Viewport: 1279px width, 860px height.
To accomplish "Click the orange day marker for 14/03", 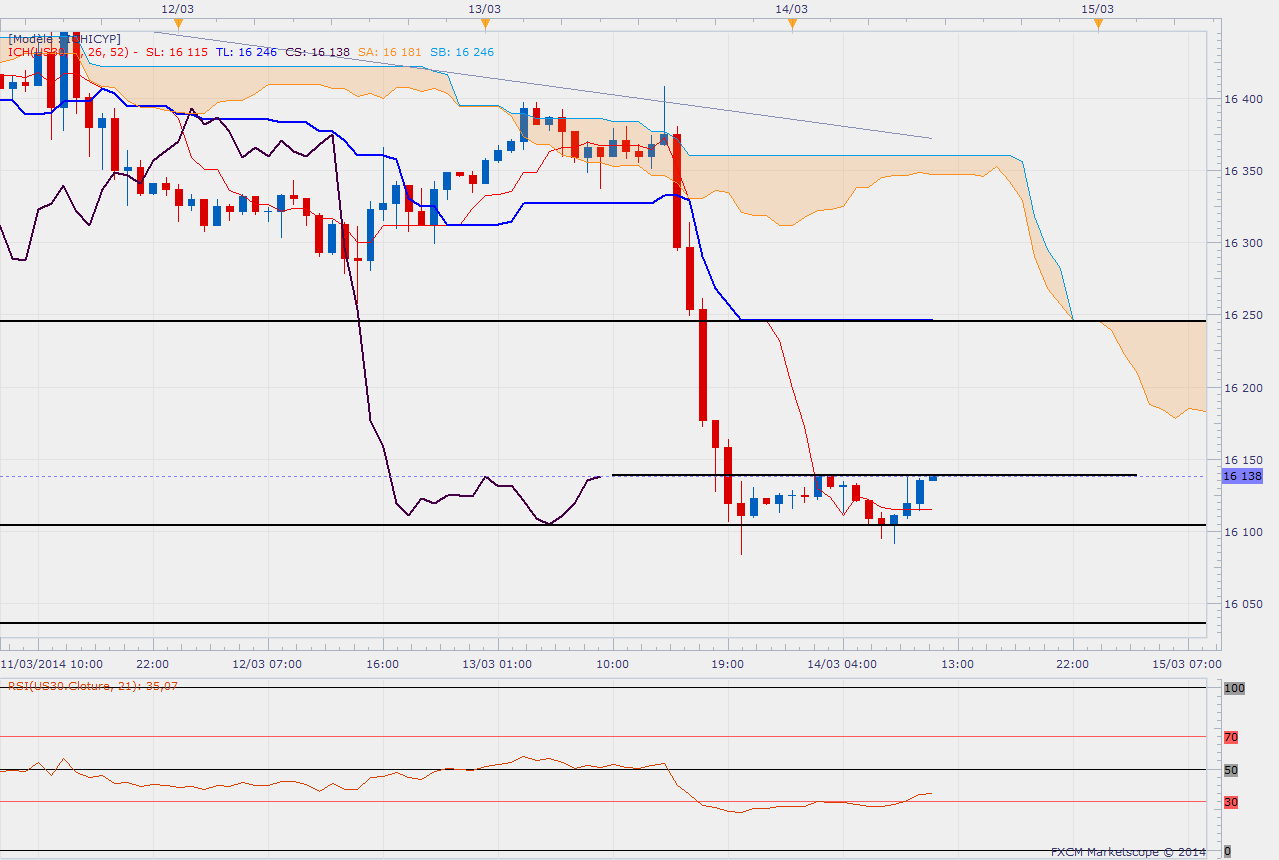I will [x=792, y=24].
